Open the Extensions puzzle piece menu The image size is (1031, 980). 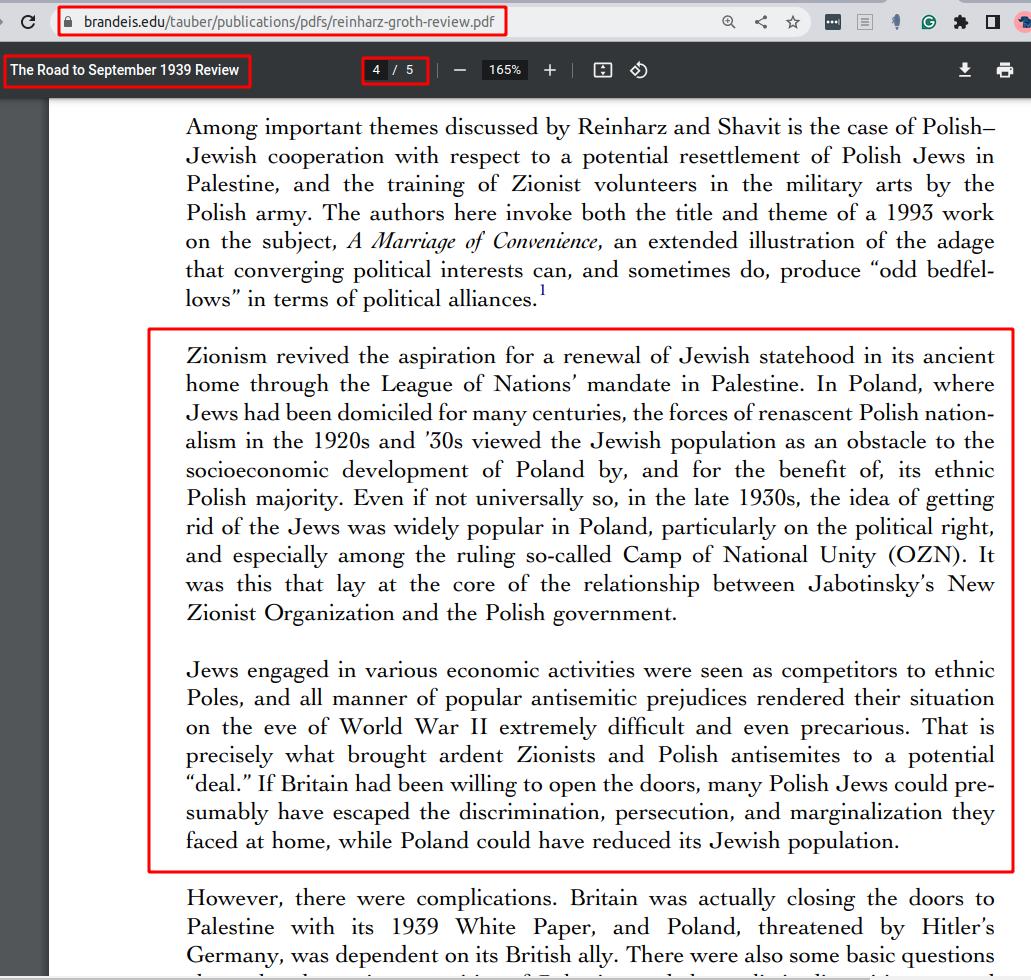(x=961, y=21)
